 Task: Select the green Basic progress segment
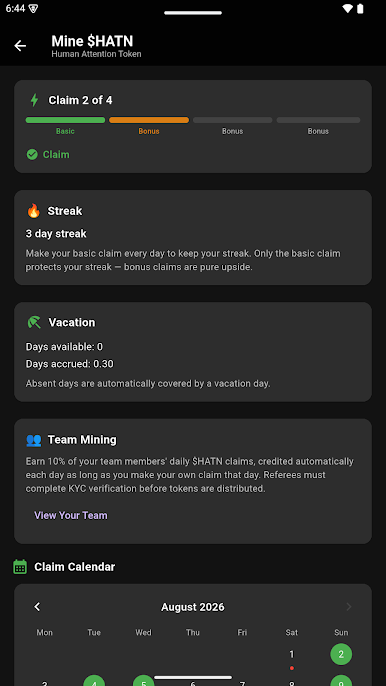pyautogui.click(x=65, y=120)
